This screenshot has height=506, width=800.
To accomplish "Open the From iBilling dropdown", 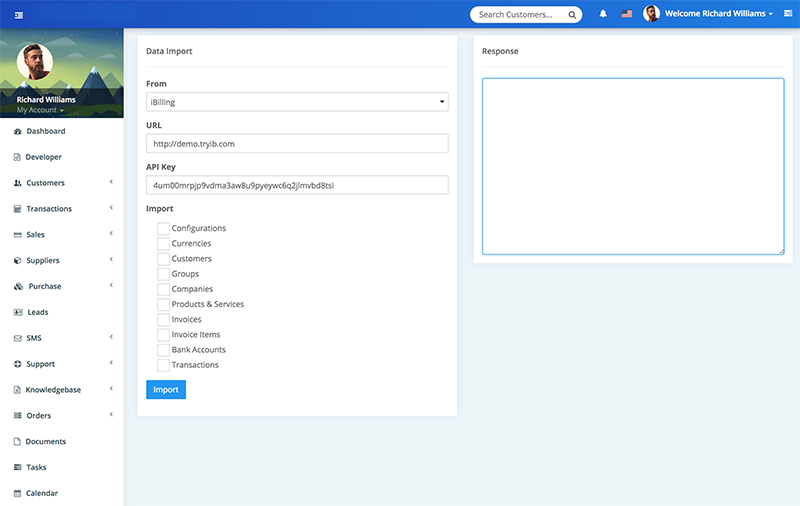I will (x=297, y=102).
